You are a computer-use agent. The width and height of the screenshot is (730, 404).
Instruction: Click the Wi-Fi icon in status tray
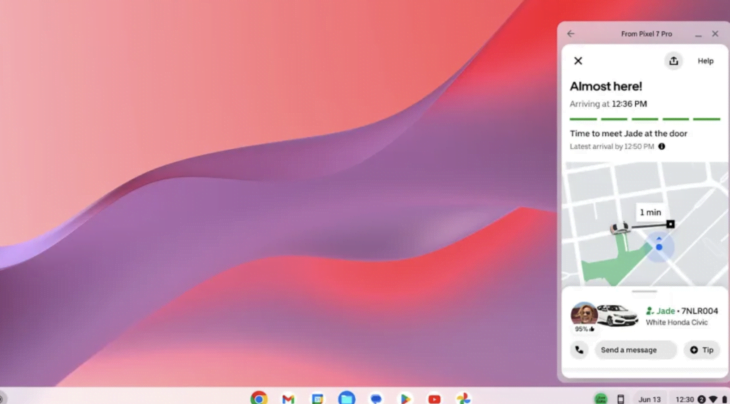pyautogui.click(x=713, y=399)
